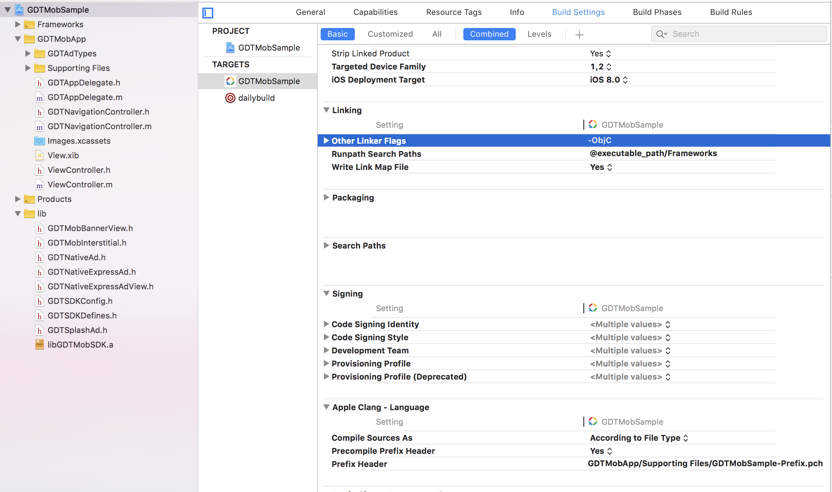Screen dimensions: 832x492
Task: Open the iOS Deployment Target dropdown
Action: click(x=608, y=80)
